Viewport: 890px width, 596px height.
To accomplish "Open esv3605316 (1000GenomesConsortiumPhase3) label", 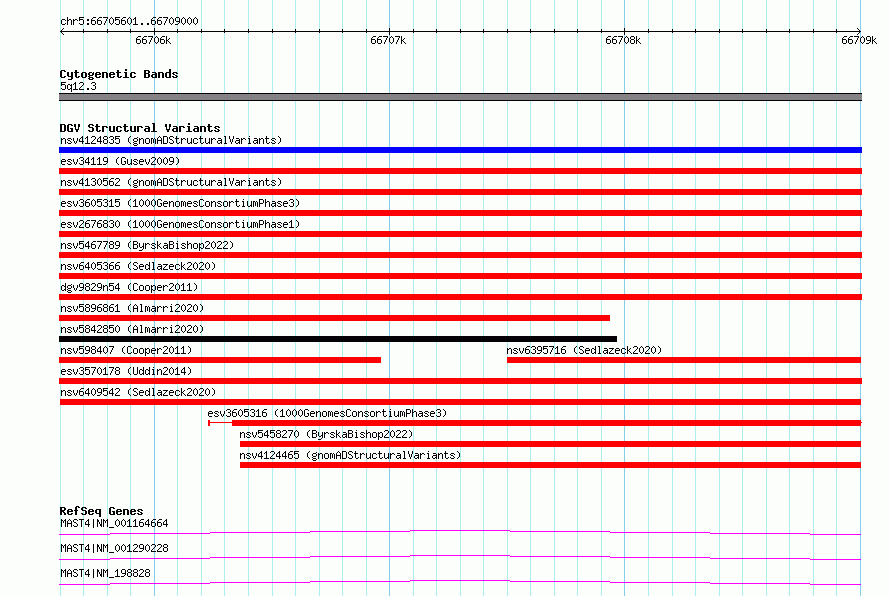I will pyautogui.click(x=327, y=413).
